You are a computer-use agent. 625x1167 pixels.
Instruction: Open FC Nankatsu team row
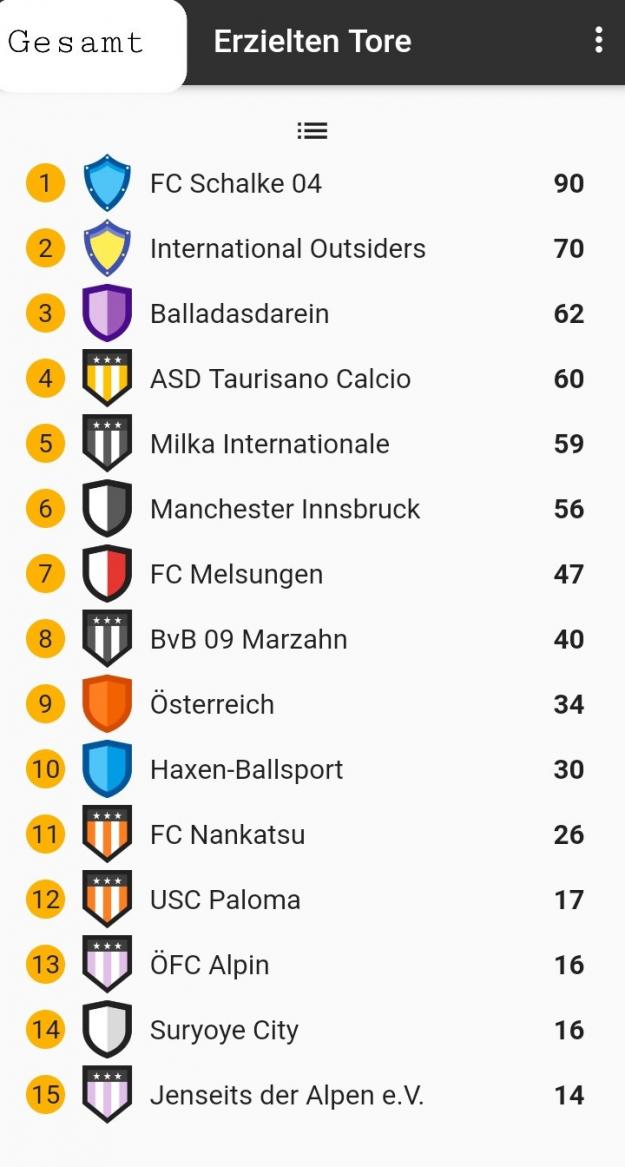point(227,834)
